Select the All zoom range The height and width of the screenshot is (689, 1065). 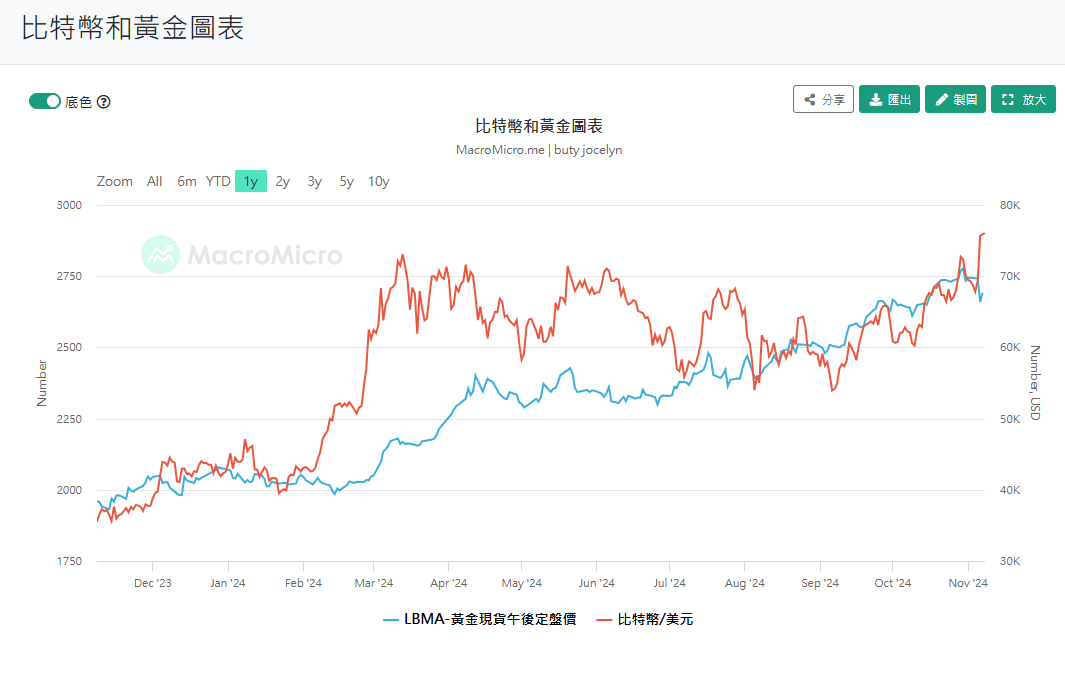154,181
